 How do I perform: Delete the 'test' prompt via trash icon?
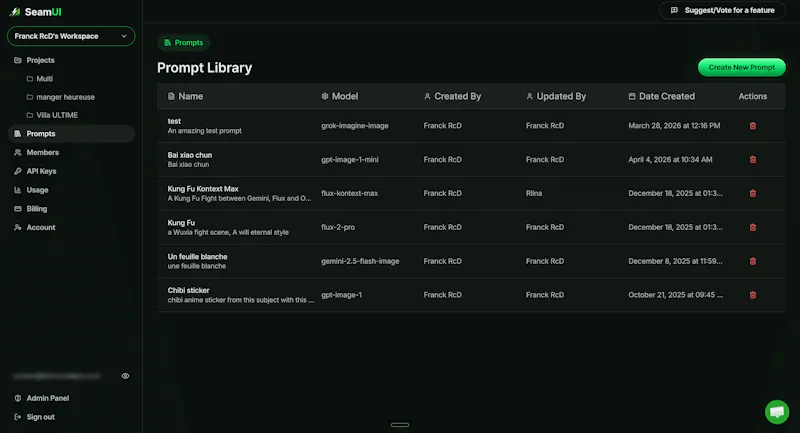[x=753, y=126]
